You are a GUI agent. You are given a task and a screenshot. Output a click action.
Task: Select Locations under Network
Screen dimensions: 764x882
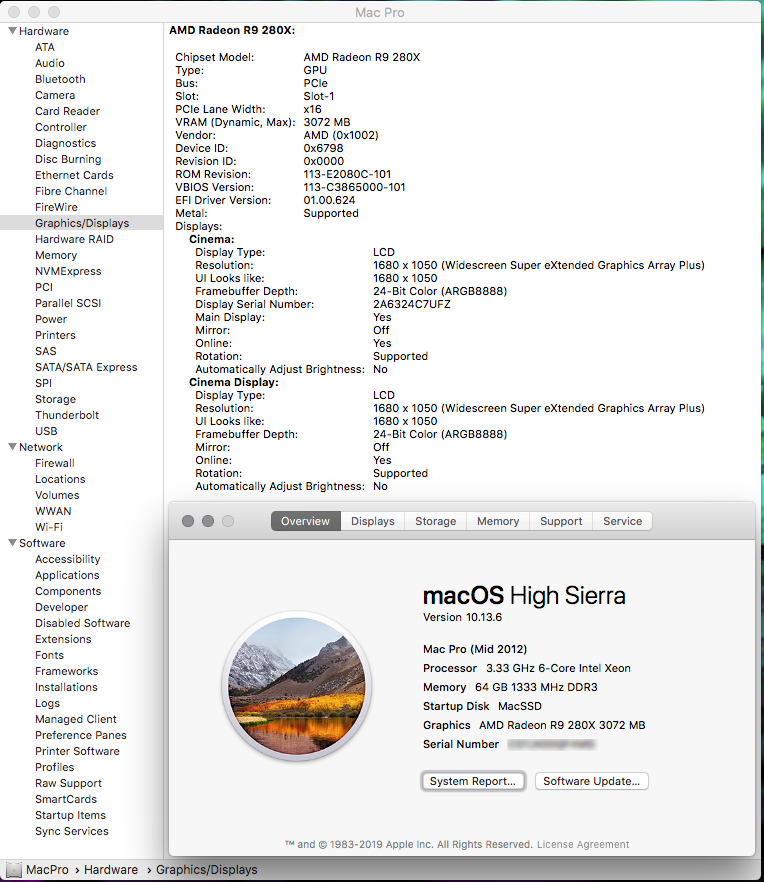[x=60, y=479]
